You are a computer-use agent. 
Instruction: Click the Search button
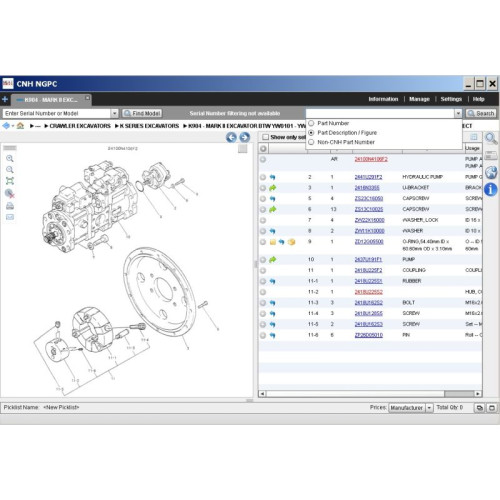[x=481, y=113]
